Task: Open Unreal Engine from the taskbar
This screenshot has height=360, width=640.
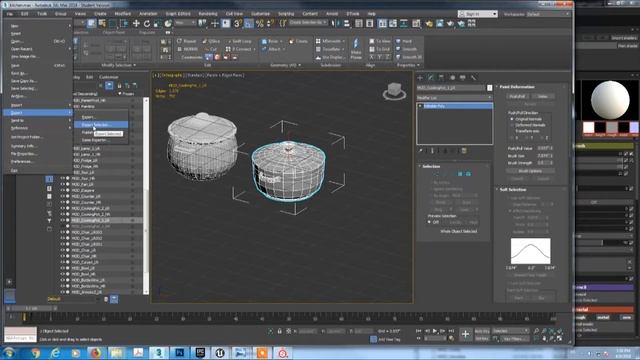Action: tap(220, 353)
